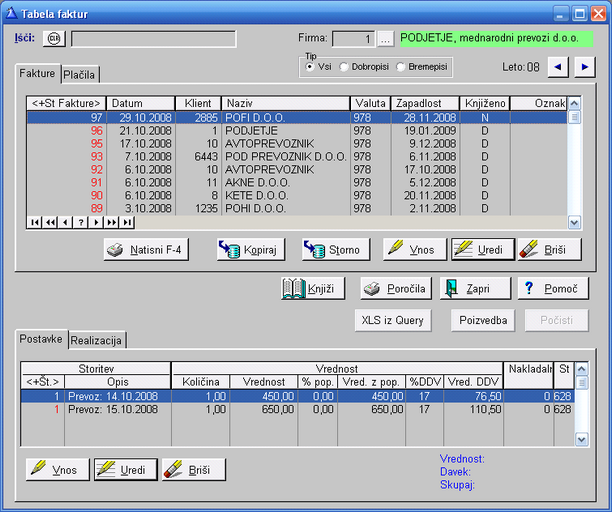This screenshot has width=612, height=512.
Task: Delete invoice with upper Briši button
Action: 550,250
